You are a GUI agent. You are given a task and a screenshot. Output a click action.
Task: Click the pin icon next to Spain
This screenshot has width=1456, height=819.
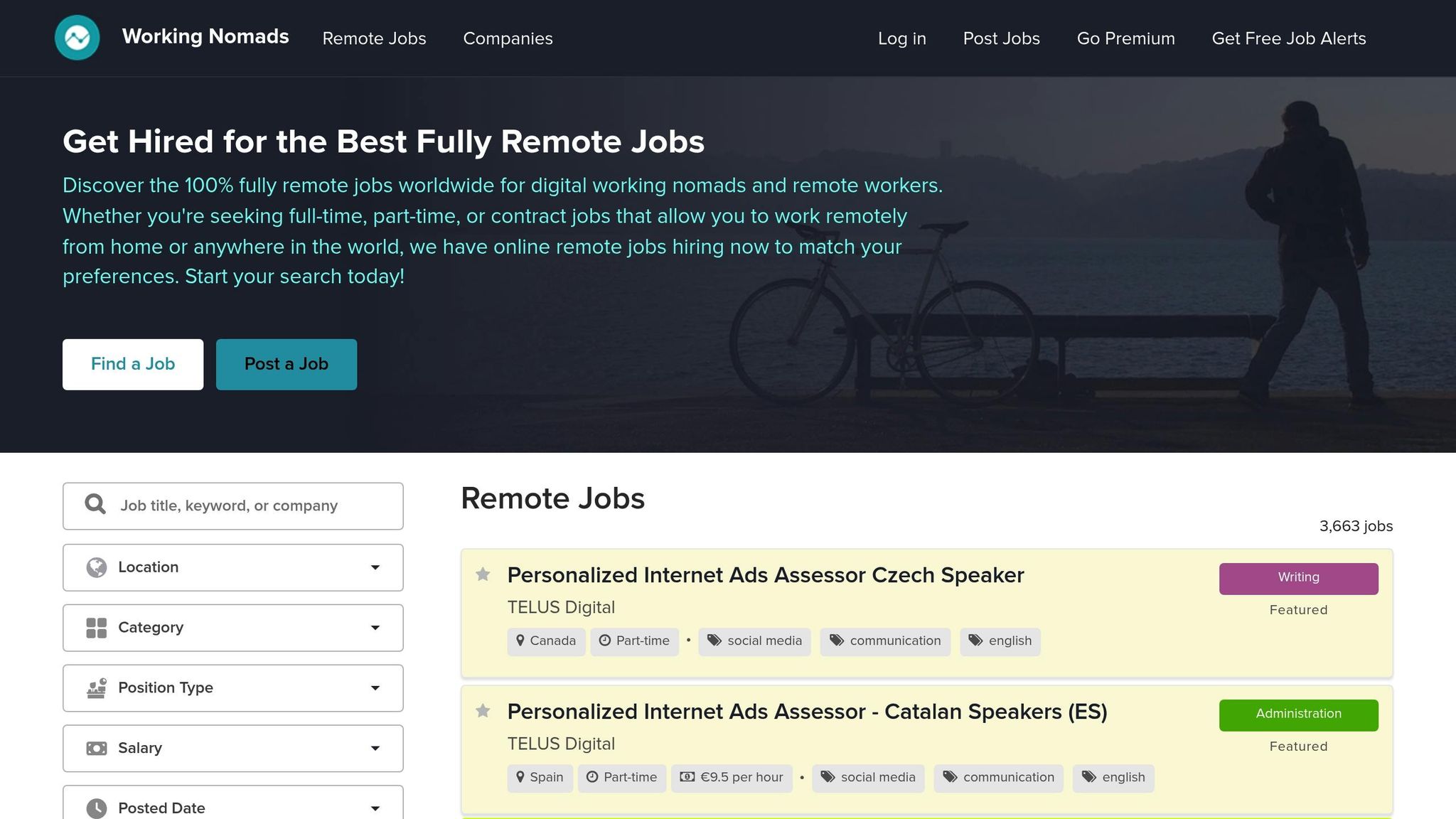pyautogui.click(x=520, y=777)
